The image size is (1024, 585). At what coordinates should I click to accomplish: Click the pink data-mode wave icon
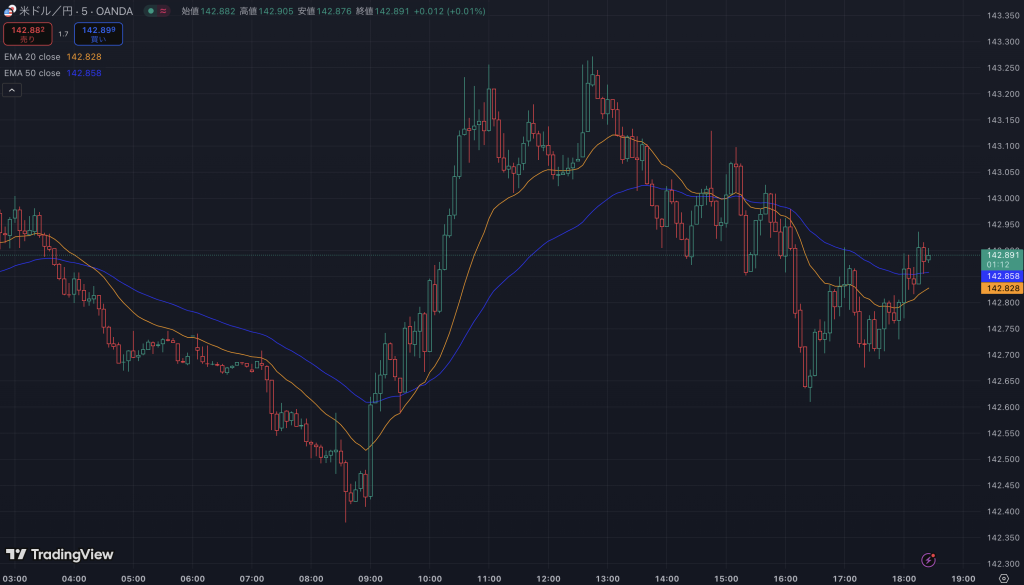[x=164, y=11]
